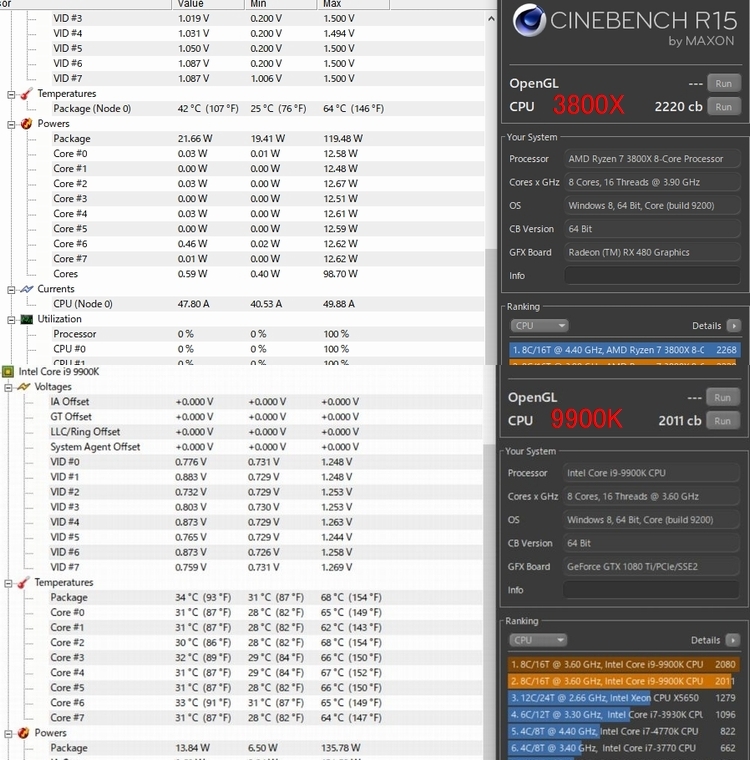Select the Core i7-4770K ranking row
The image size is (750, 760).
pos(623,731)
